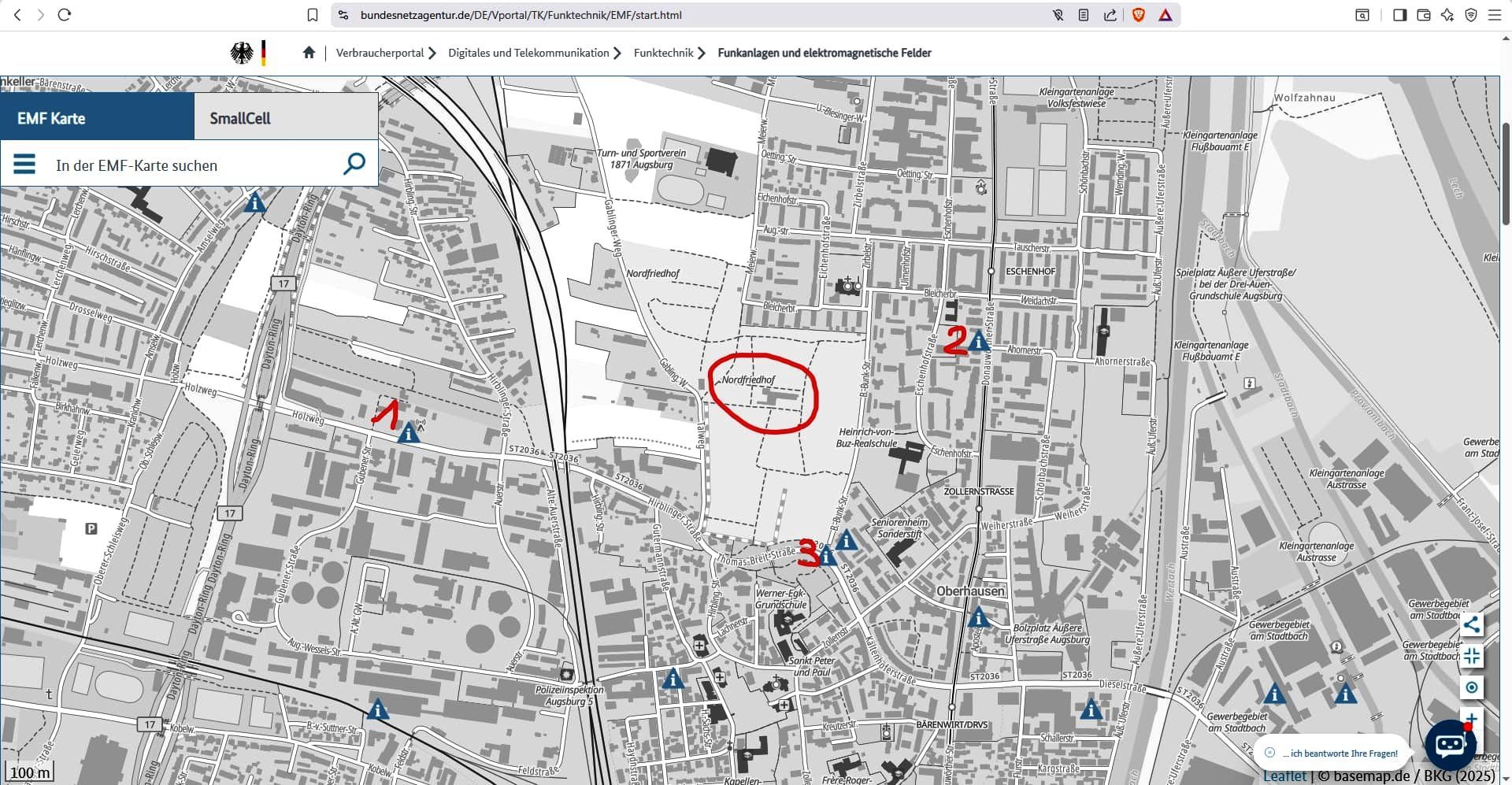Viewport: 1512px width, 785px height.
Task: Click the magnifier search icon in EMF-Karte
Action: (x=354, y=164)
